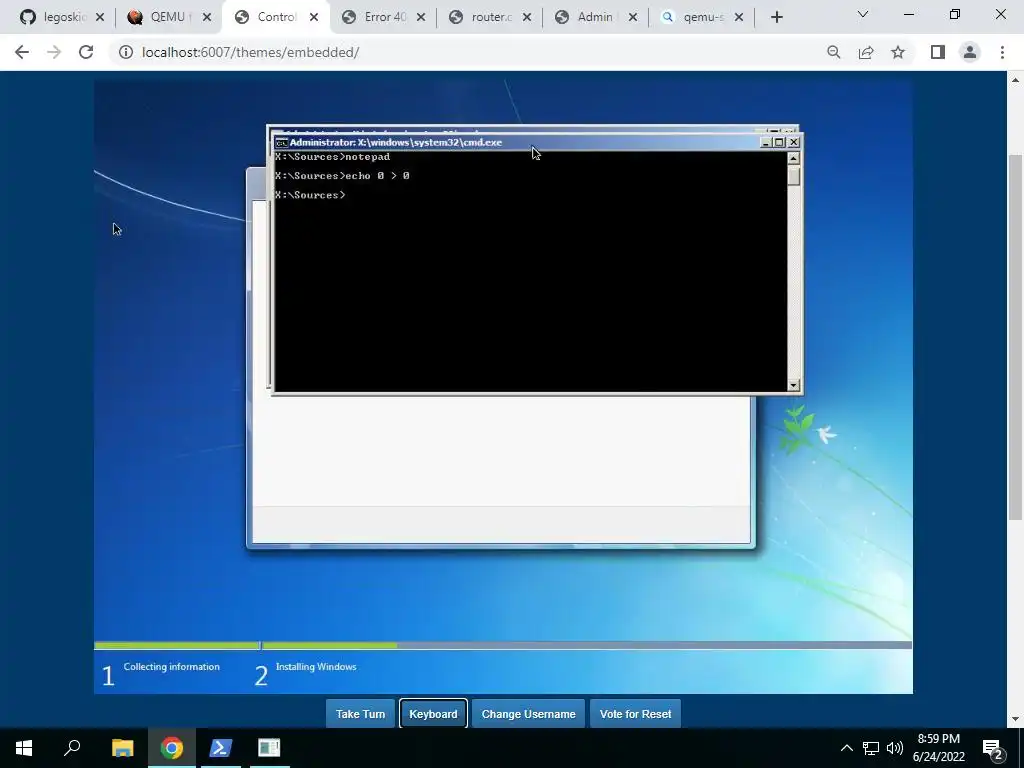
Task: Switch to the qemu search tab
Action: tap(695, 17)
